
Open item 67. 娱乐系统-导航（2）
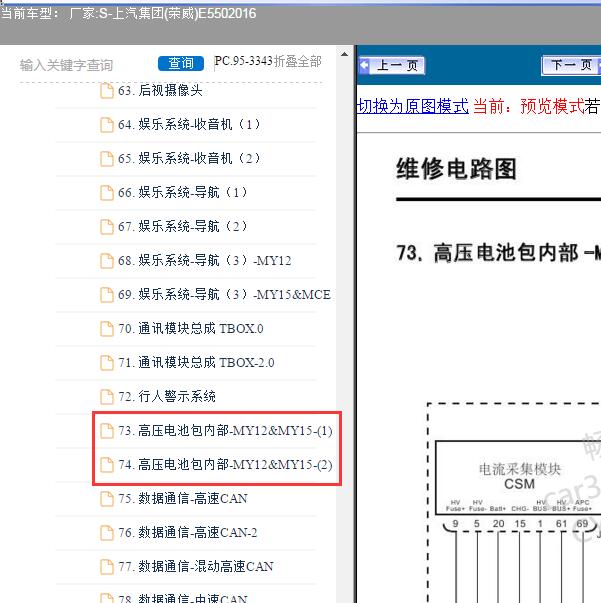pos(183,226)
